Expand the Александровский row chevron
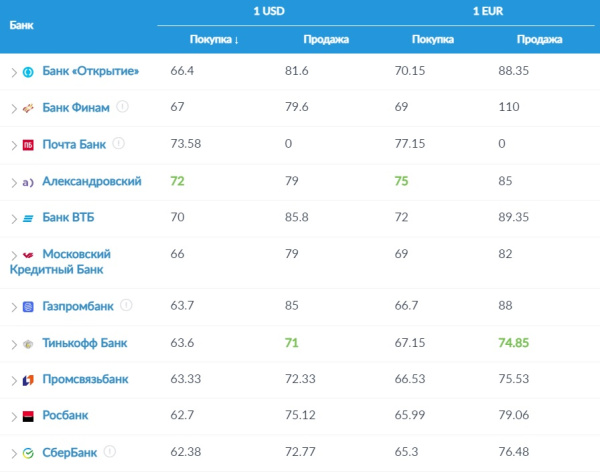600x472 pixels. (x=14, y=183)
